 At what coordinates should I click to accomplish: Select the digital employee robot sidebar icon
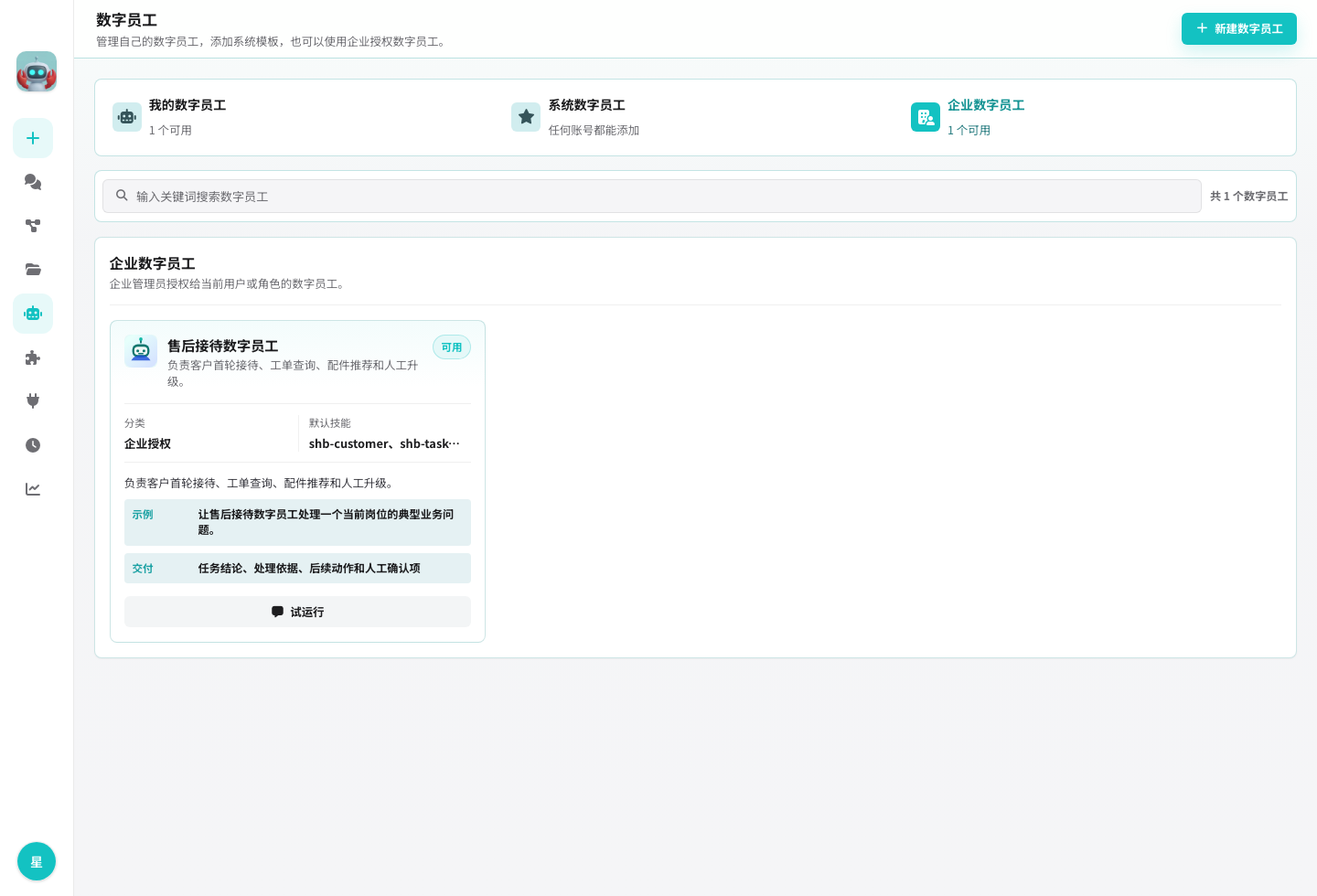[33, 314]
